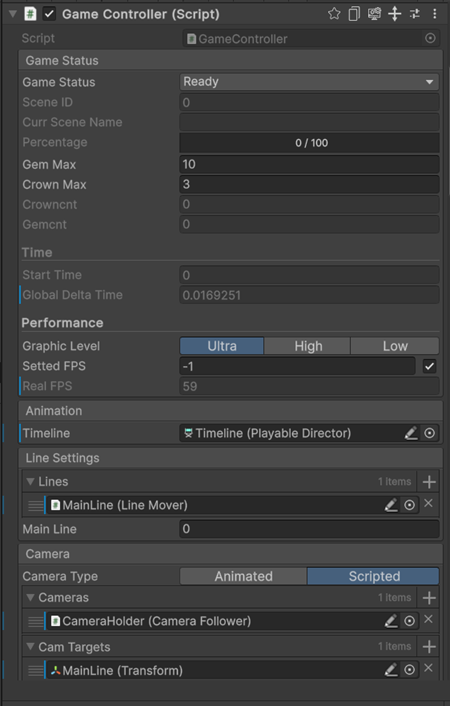Screen dimensions: 450x706
Task: Click the Game Status section header
Action: pos(231,60)
